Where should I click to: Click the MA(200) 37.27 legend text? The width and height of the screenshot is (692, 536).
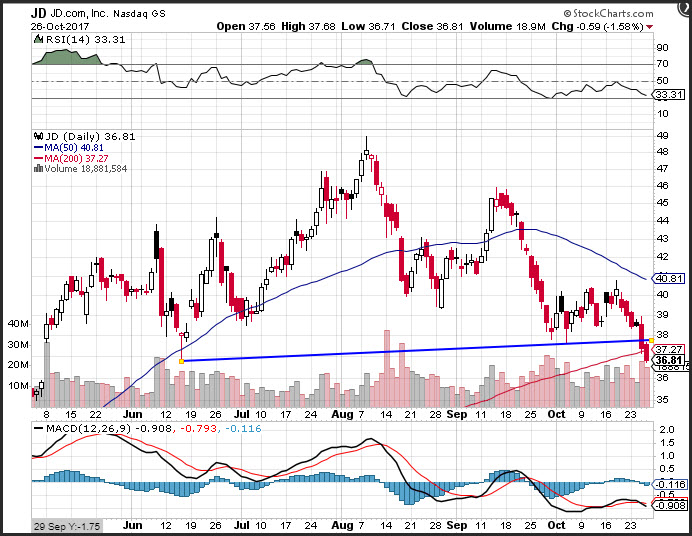(x=76, y=158)
